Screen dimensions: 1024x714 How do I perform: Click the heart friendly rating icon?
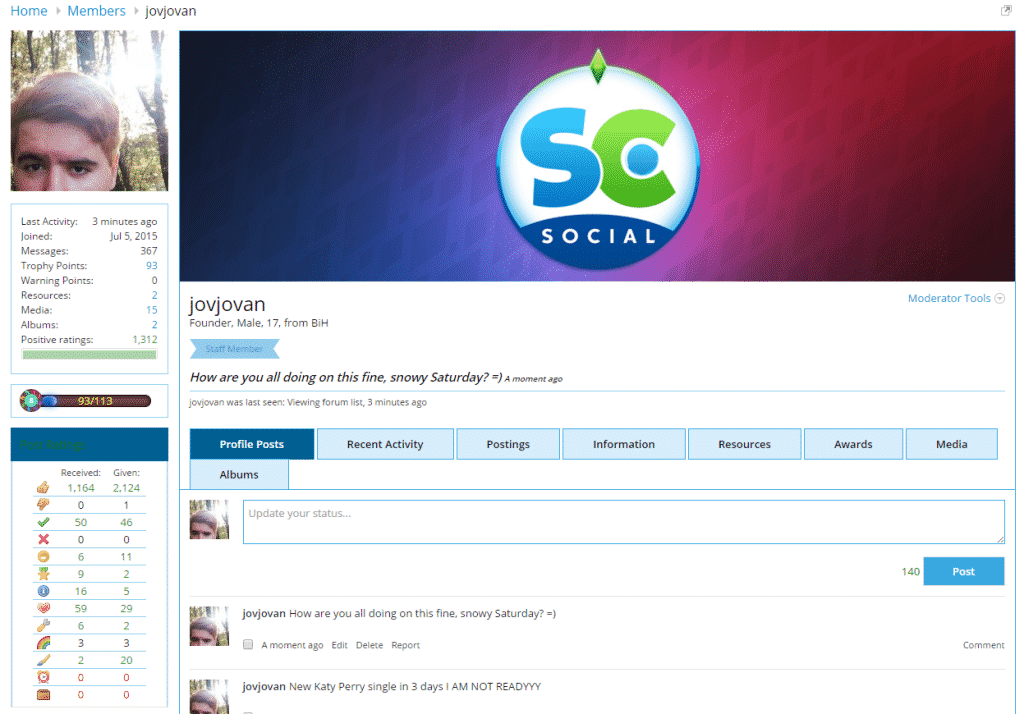click(43, 608)
